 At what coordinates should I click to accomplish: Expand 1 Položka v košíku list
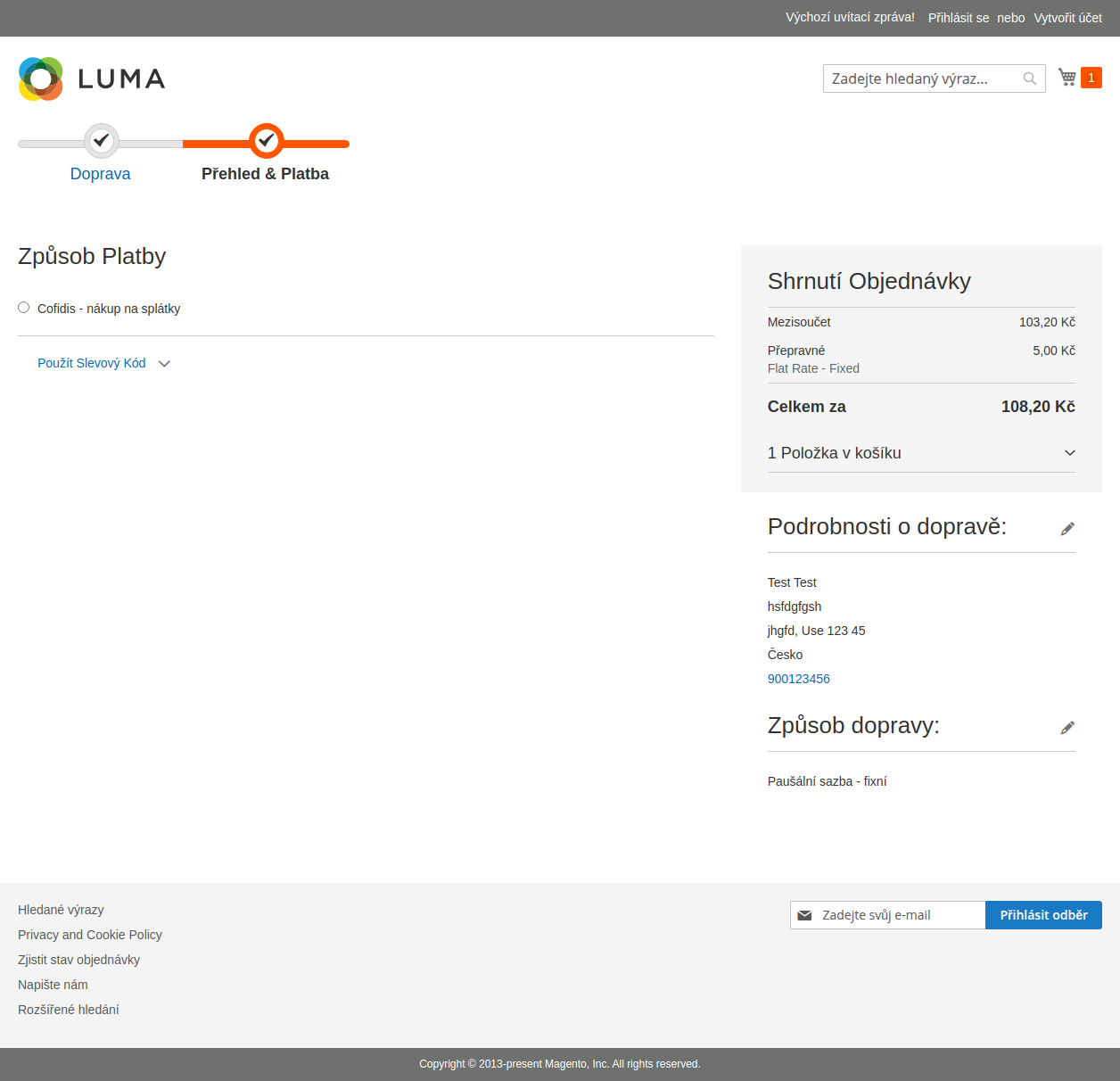[x=920, y=453]
